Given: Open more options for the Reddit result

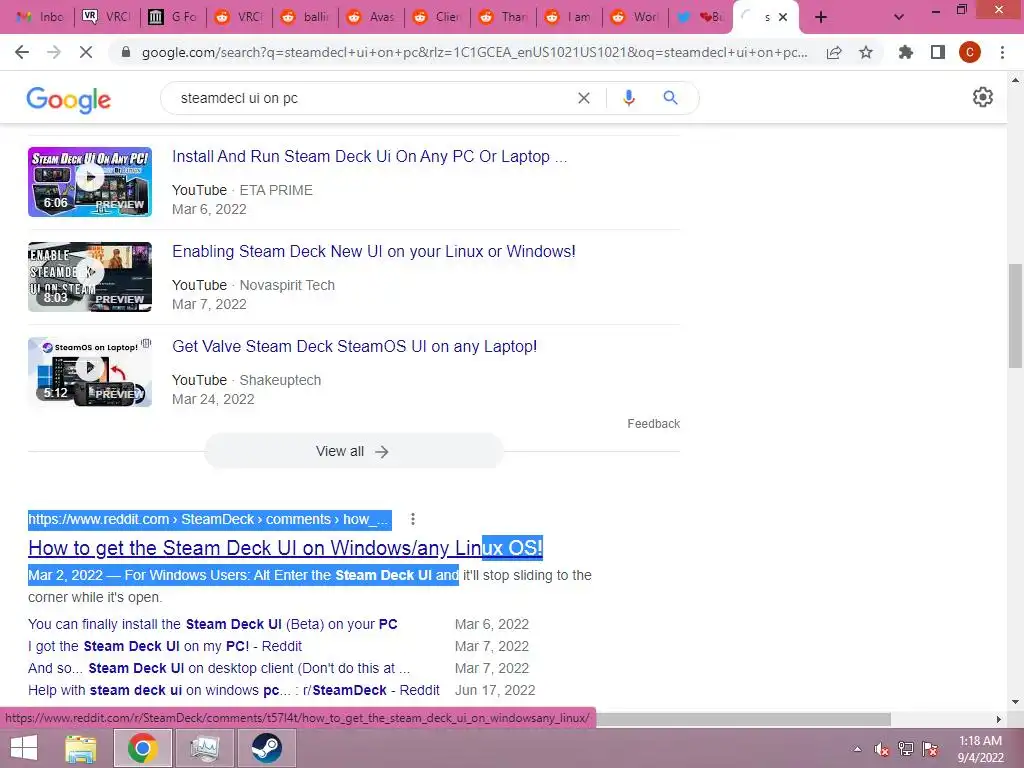Looking at the screenshot, I should coord(412,519).
